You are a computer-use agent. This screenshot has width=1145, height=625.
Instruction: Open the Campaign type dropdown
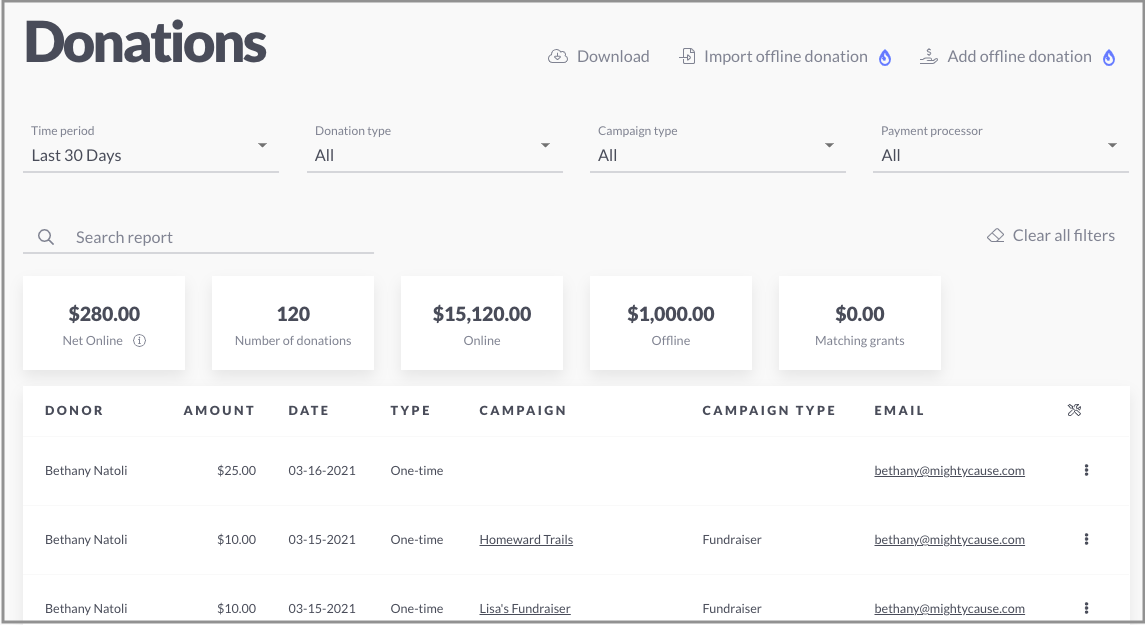pyautogui.click(x=718, y=147)
